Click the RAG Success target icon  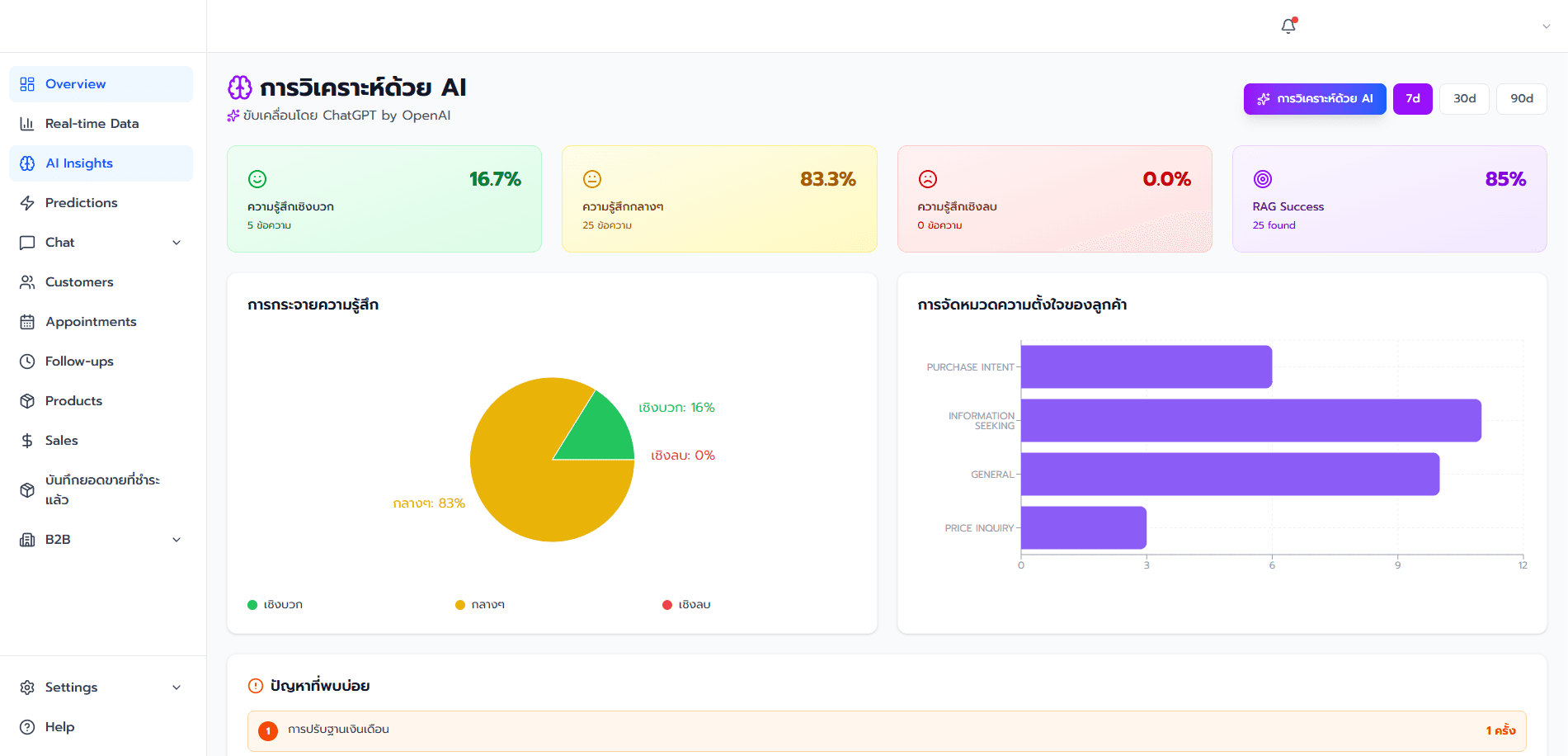pyautogui.click(x=1263, y=179)
